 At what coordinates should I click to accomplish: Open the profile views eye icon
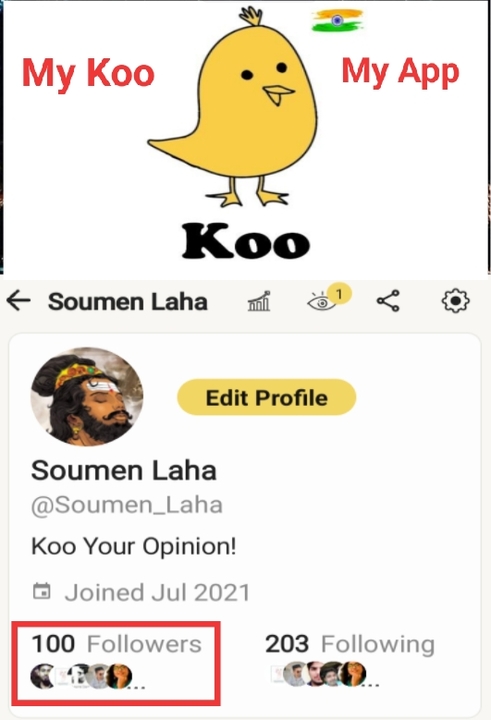(322, 303)
